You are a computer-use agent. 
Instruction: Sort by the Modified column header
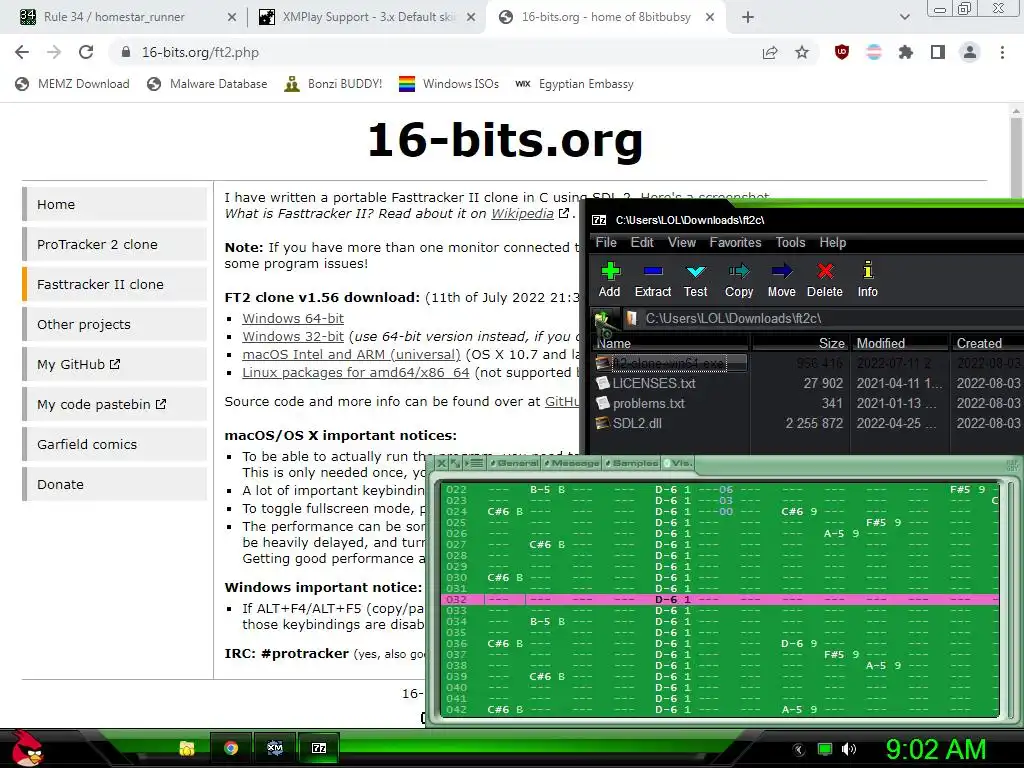(x=901, y=343)
